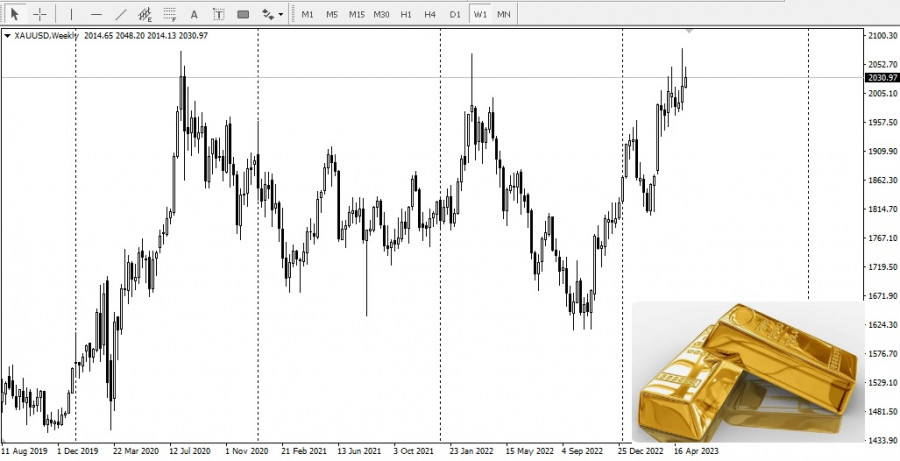Viewport: 900px width, 461px height.
Task: Switch to the M1 timeframe
Action: pos(307,14)
